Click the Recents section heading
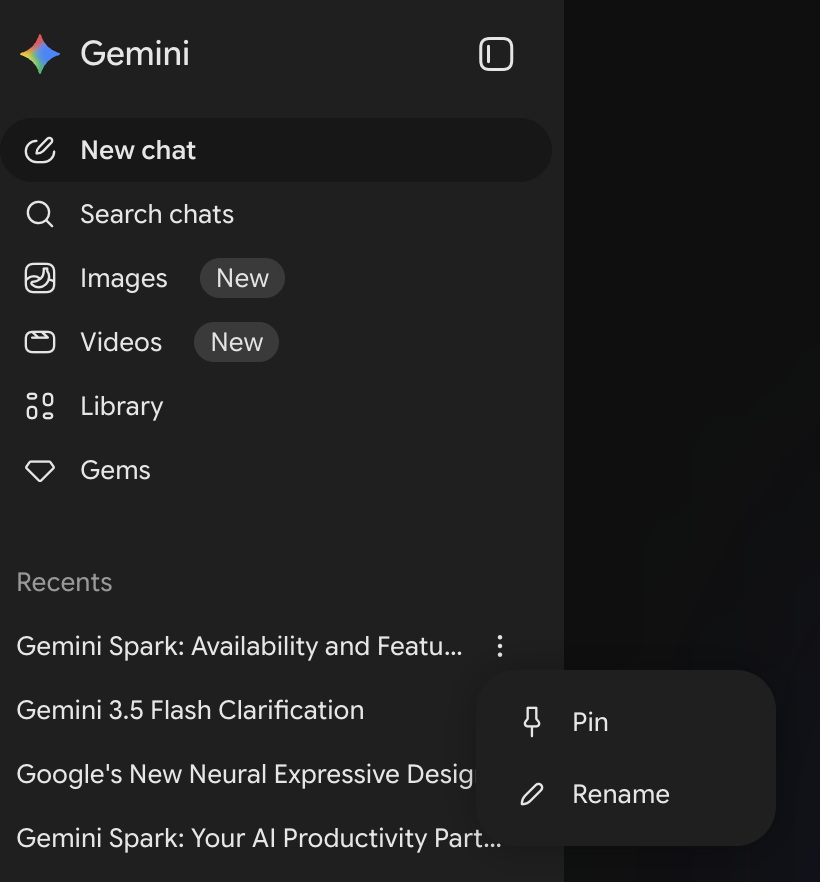This screenshot has width=820, height=882. pyautogui.click(x=64, y=582)
